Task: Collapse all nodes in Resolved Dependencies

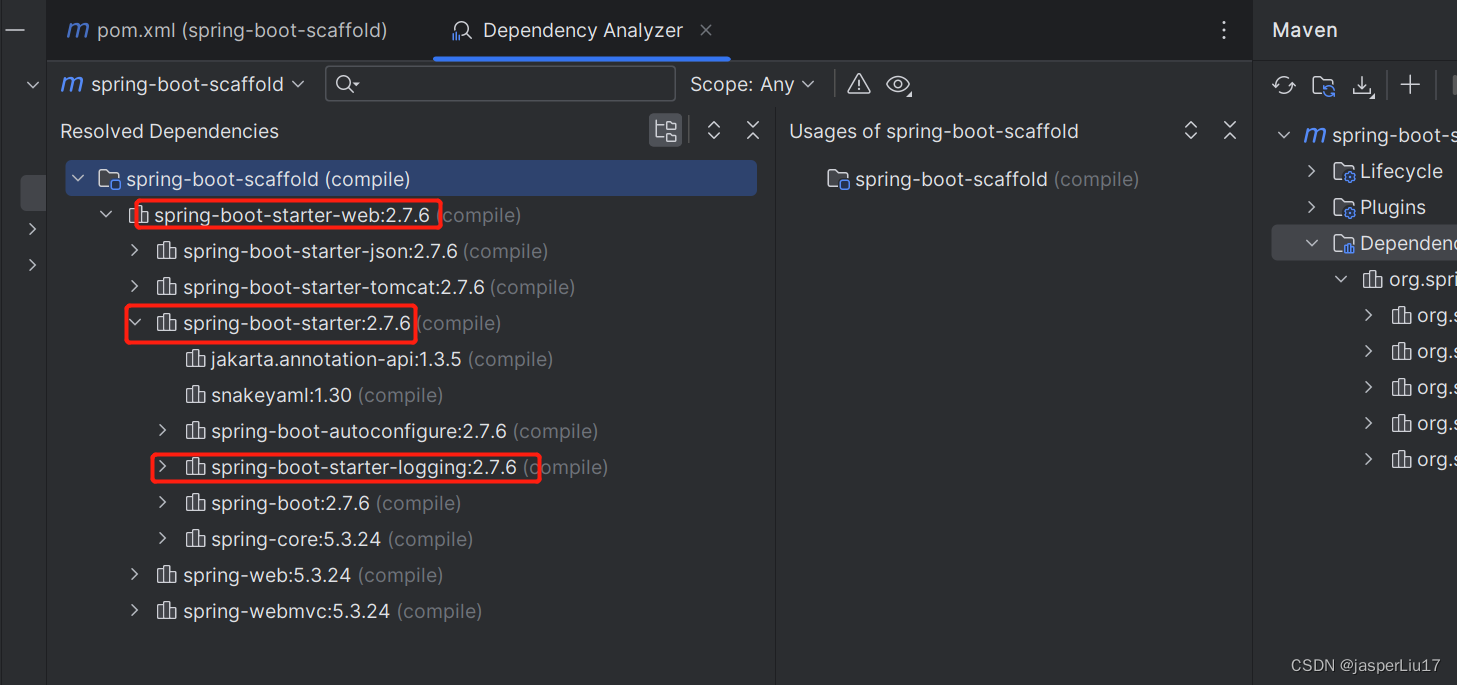Action: pos(752,130)
